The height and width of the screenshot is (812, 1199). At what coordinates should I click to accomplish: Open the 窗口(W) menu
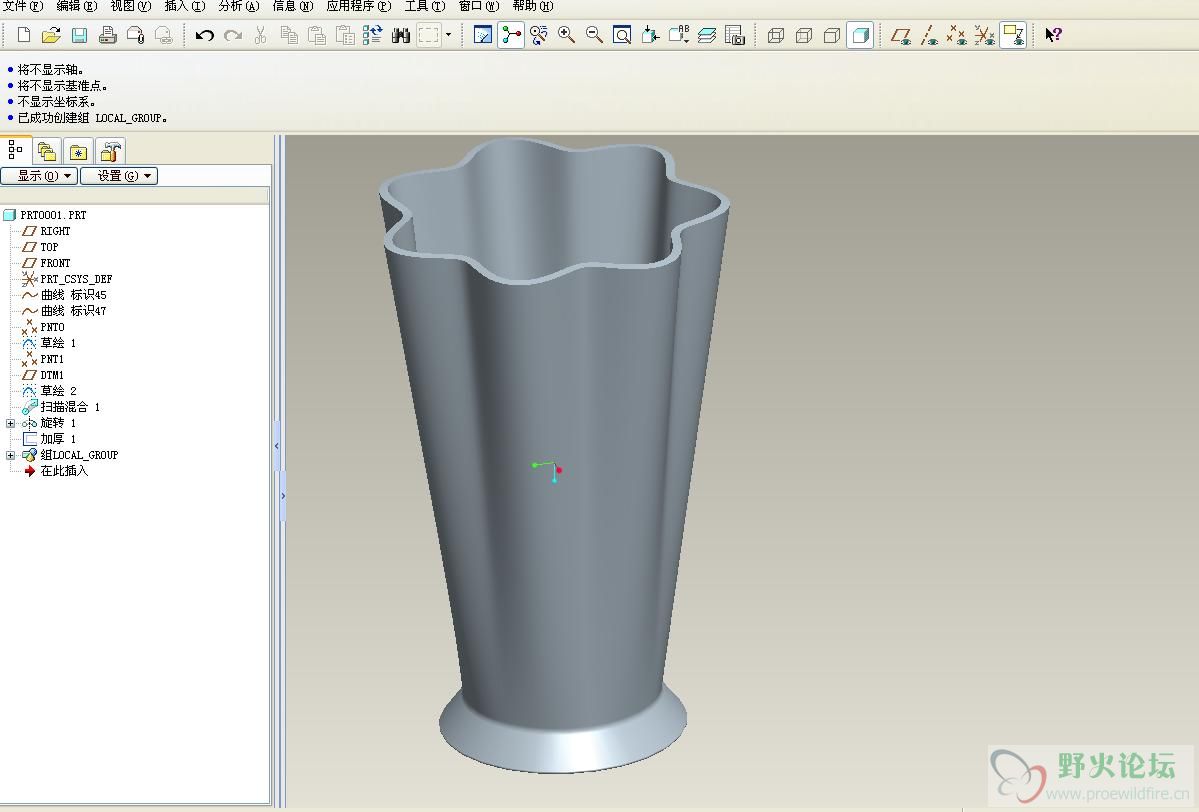pos(479,6)
